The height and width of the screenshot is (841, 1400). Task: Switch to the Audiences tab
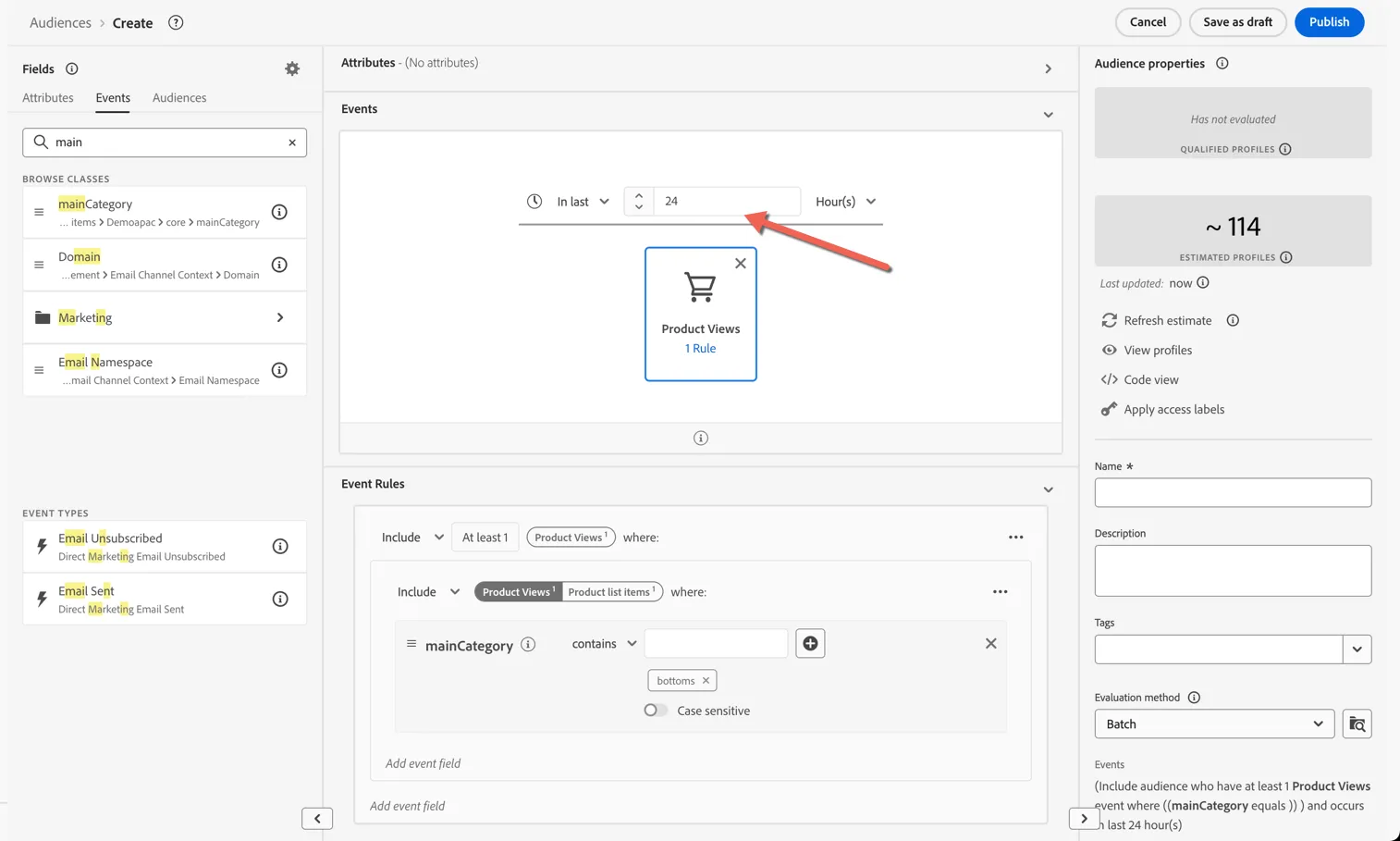pyautogui.click(x=179, y=97)
